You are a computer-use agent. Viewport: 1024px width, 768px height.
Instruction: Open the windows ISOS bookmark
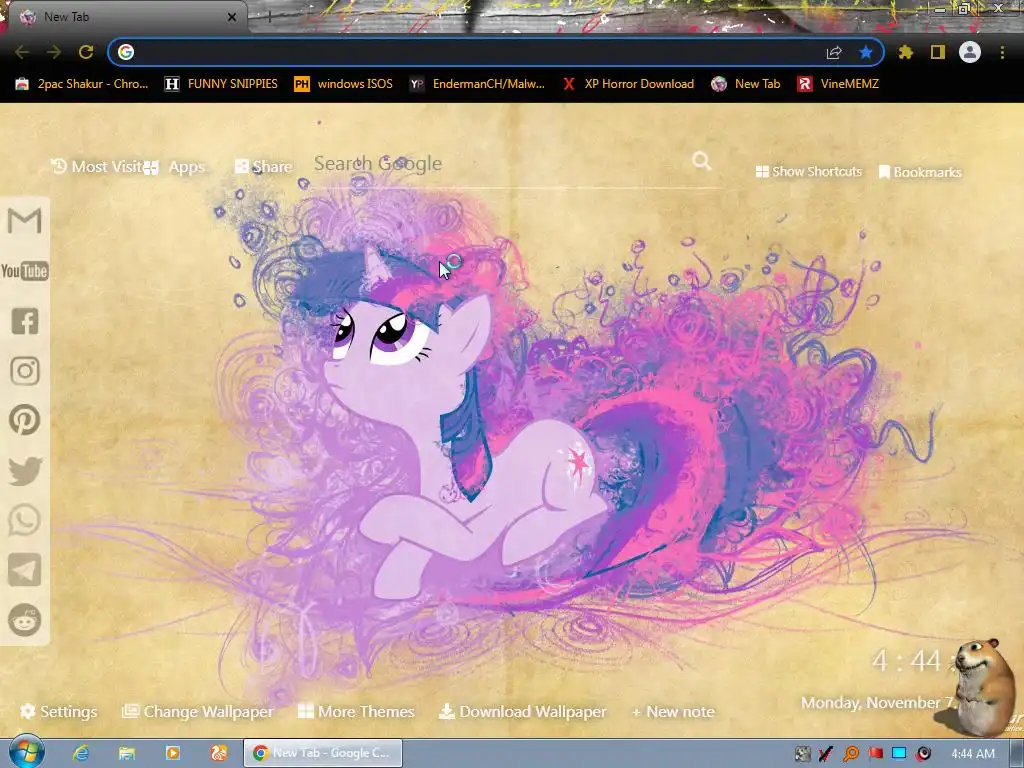pyautogui.click(x=344, y=84)
